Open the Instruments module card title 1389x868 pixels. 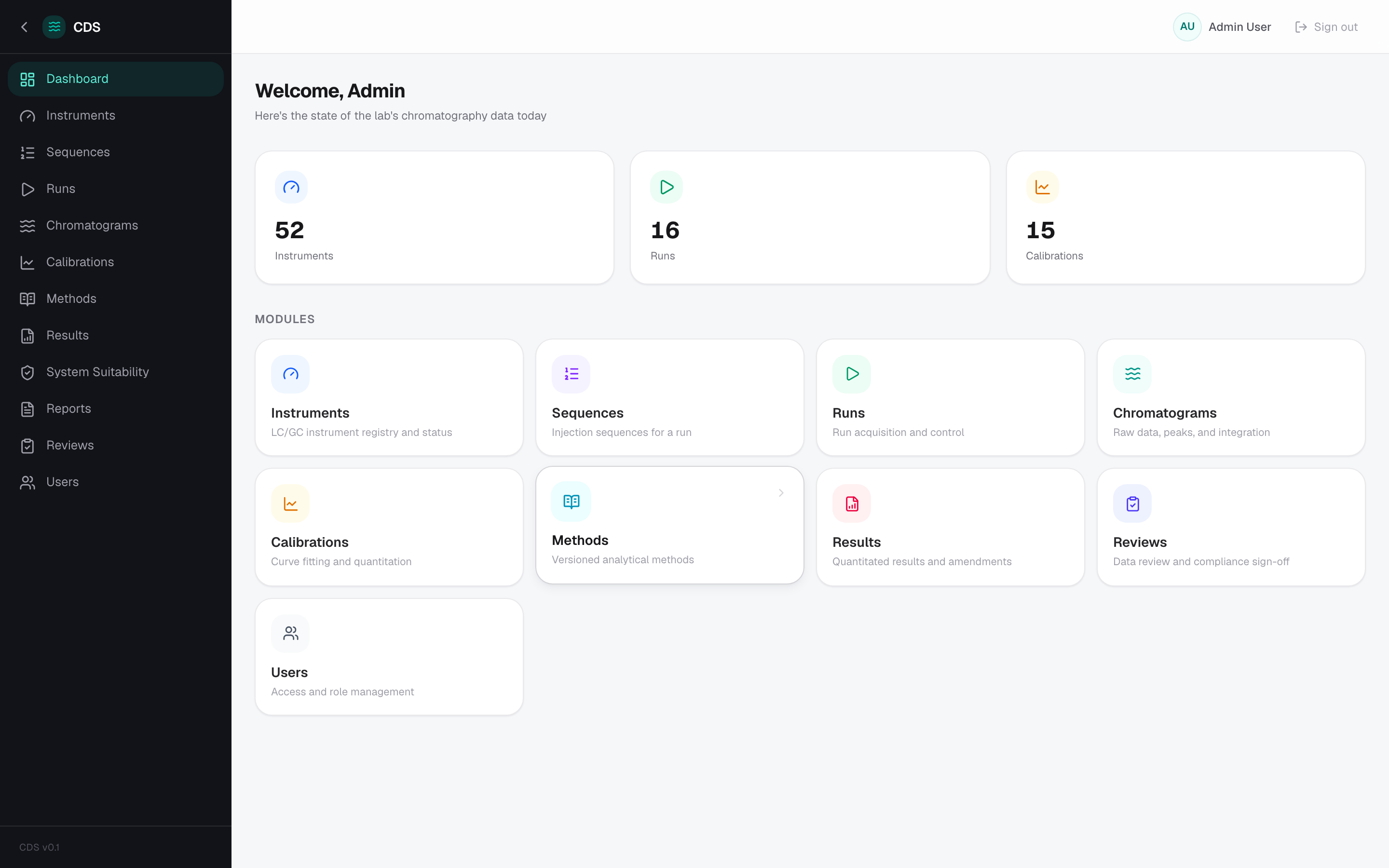point(310,413)
